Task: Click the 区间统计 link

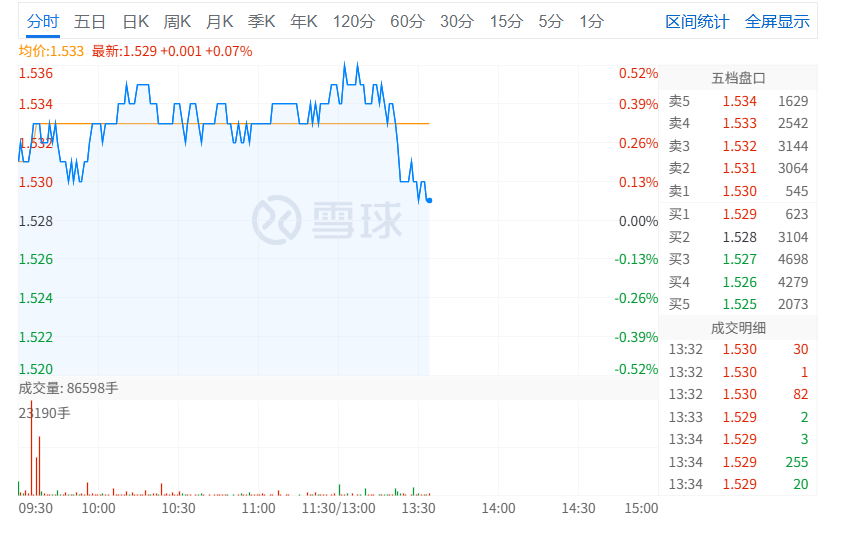Action: 697,21
